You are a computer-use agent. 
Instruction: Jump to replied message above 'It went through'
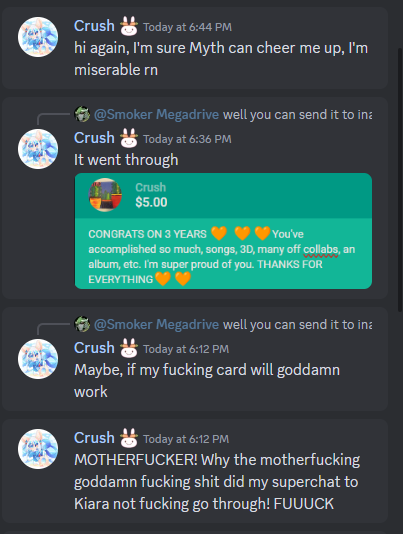click(297, 115)
